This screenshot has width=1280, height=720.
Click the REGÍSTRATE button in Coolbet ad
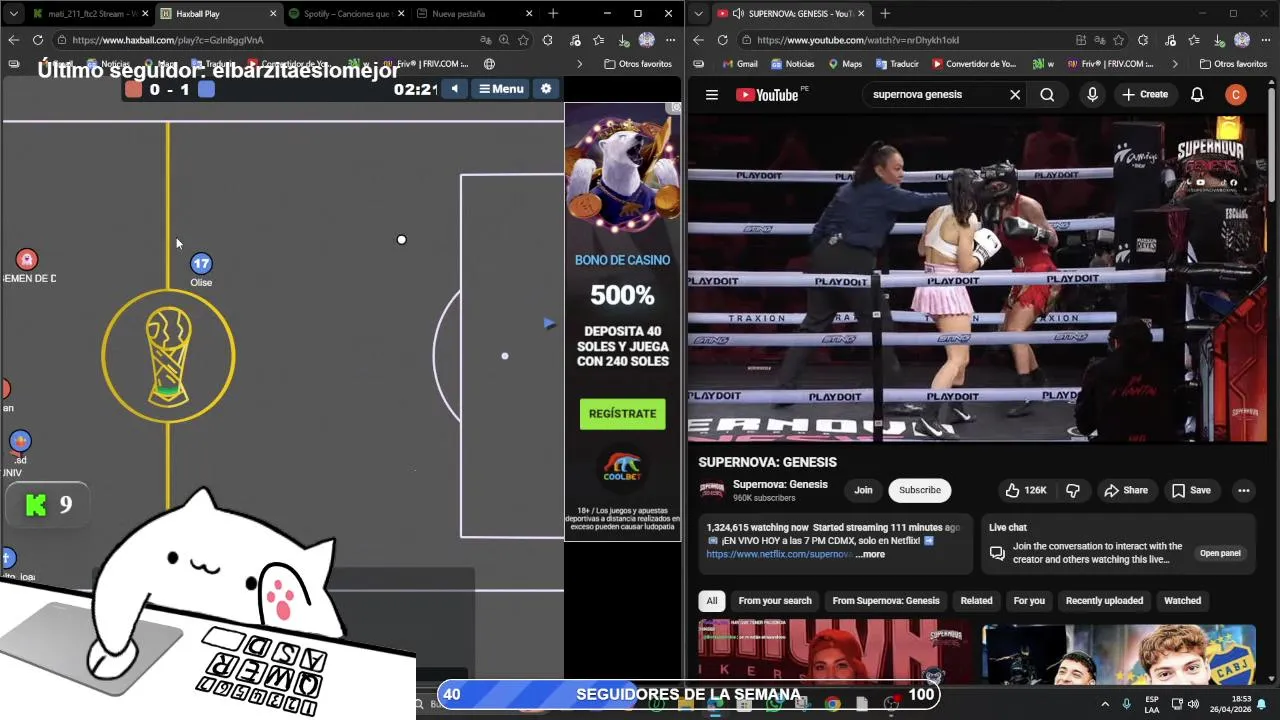[622, 413]
